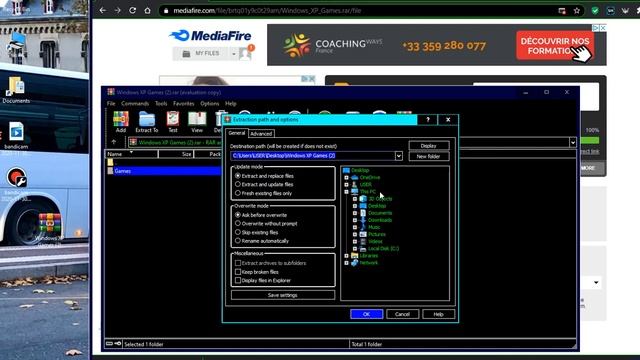This screenshot has width=640, height=360.
Task: Select Extract and update files option
Action: pyautogui.click(x=238, y=184)
